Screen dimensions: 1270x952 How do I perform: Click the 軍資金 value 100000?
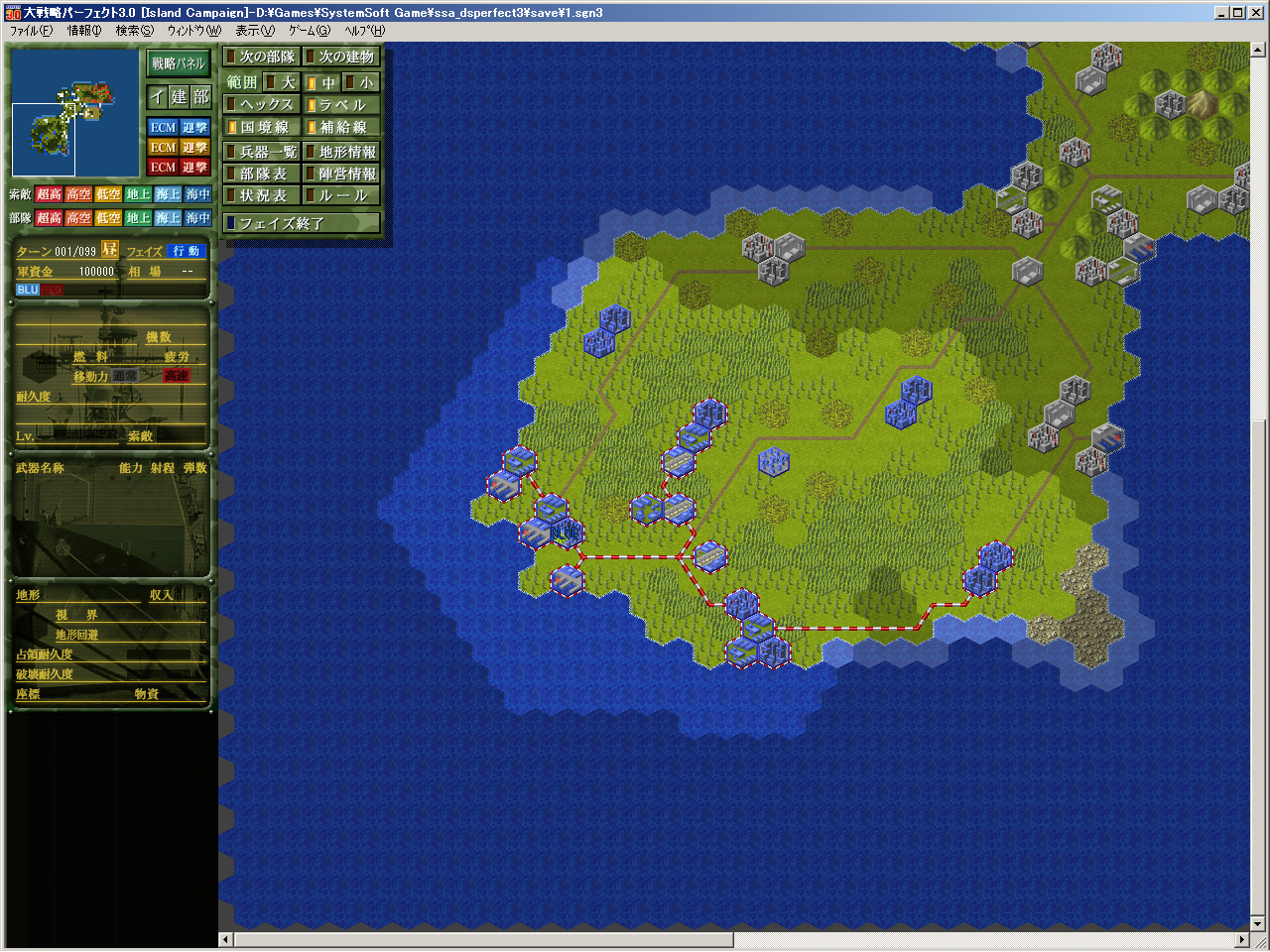pos(96,271)
